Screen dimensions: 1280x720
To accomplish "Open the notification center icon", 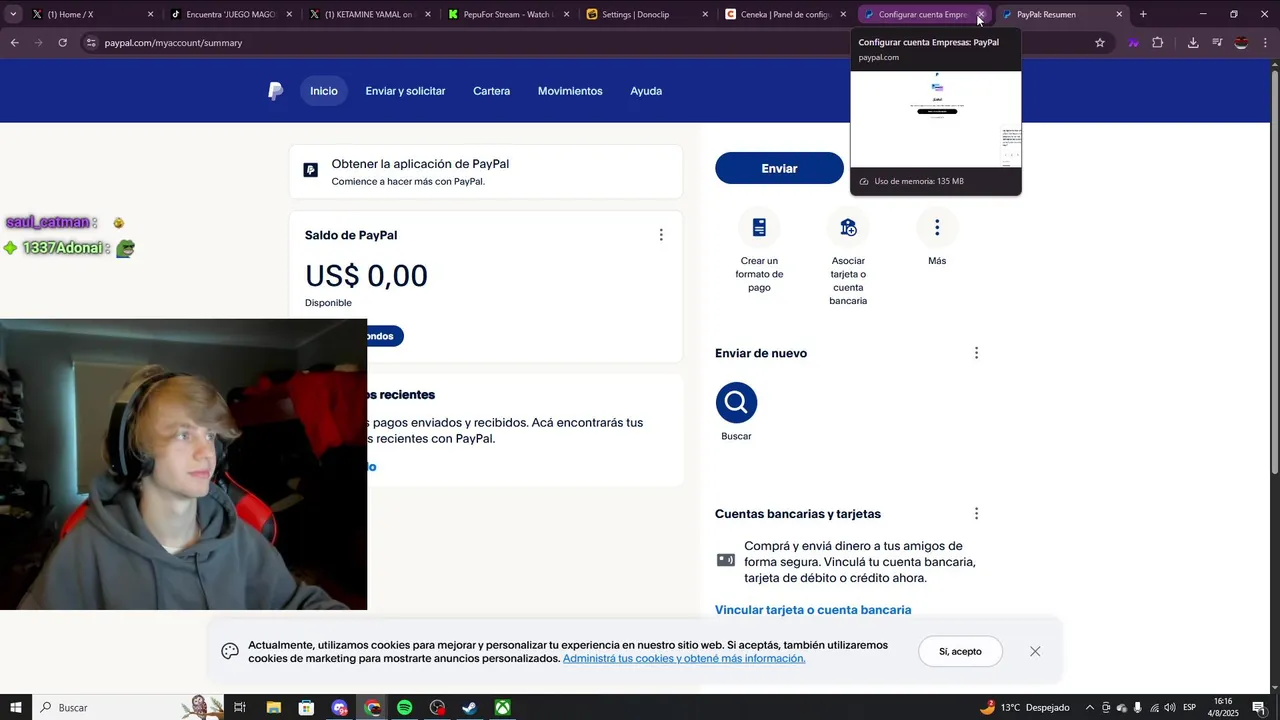I will pyautogui.click(x=1259, y=707).
